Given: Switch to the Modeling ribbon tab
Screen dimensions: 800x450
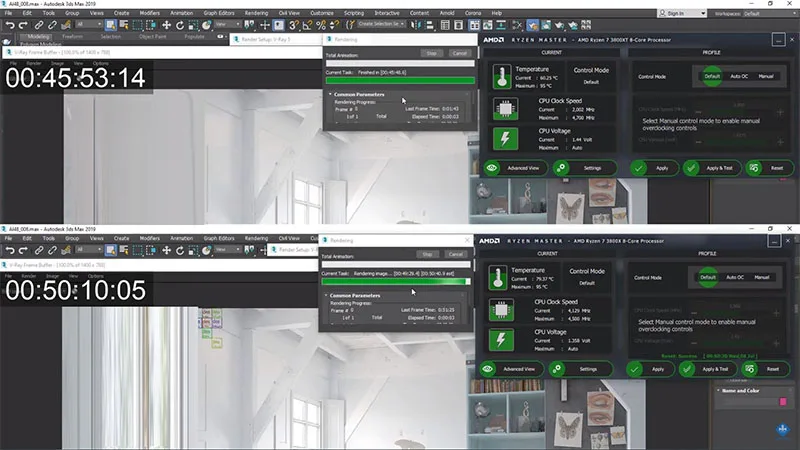Looking at the screenshot, I should click(38, 37).
